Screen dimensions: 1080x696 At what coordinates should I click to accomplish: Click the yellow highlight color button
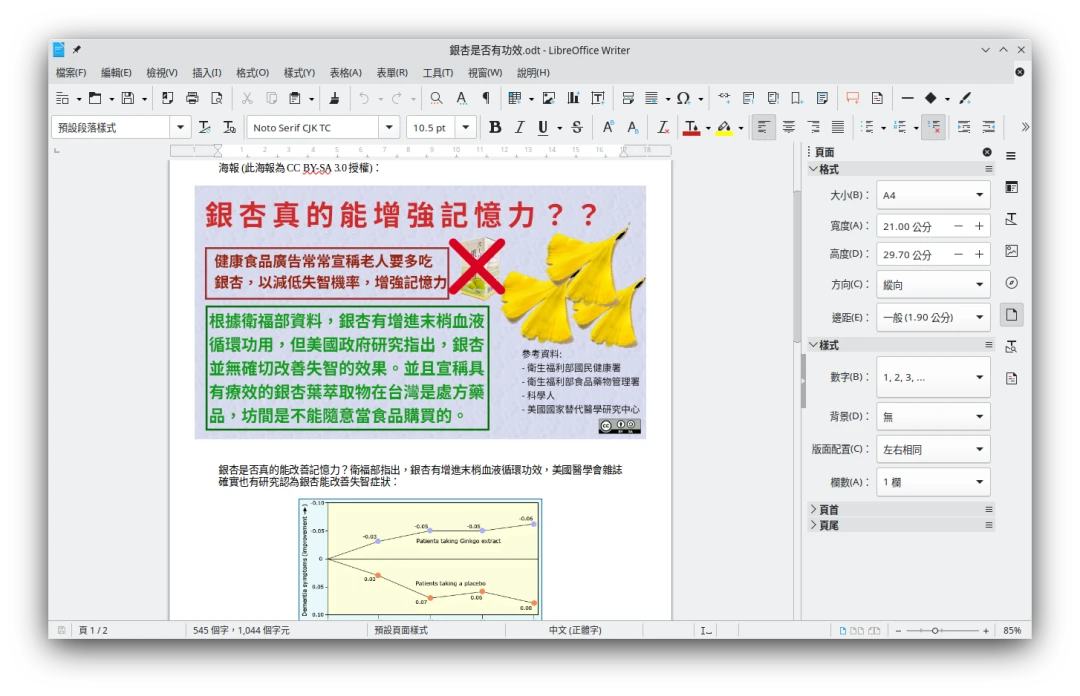[x=724, y=127]
